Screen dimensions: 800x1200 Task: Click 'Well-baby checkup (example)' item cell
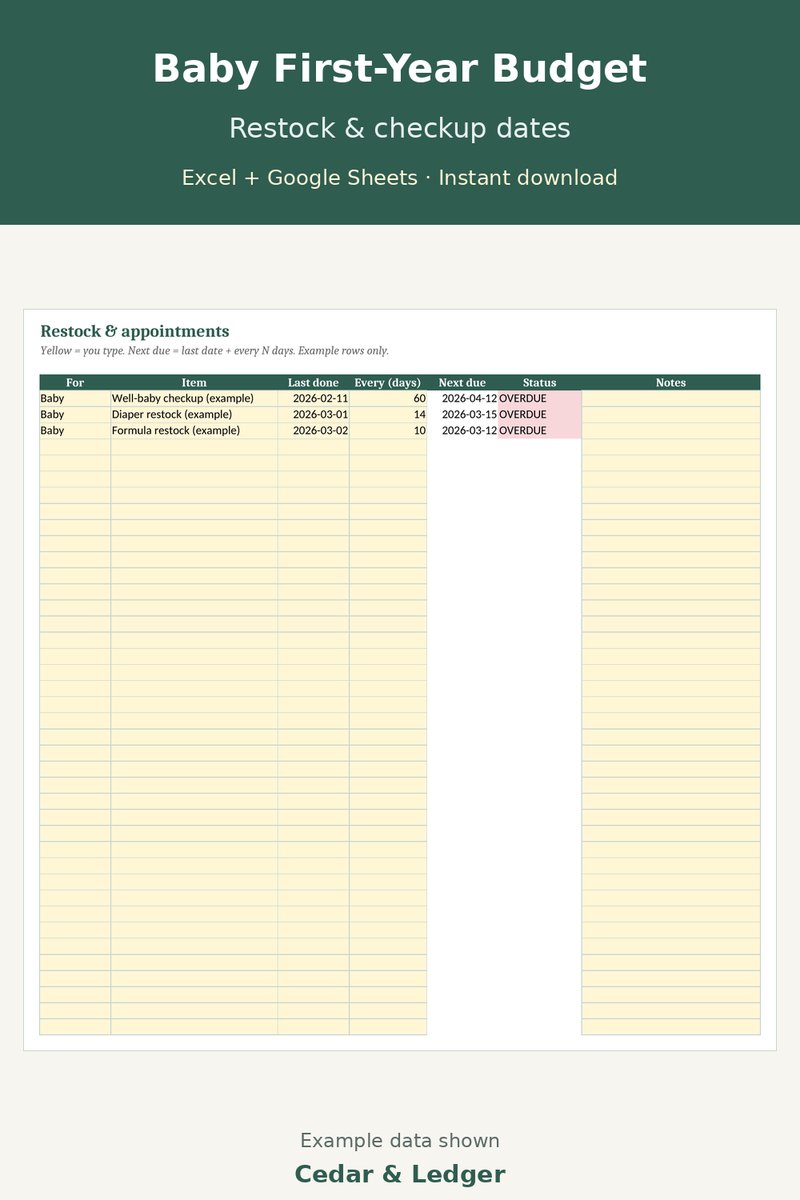tap(194, 398)
